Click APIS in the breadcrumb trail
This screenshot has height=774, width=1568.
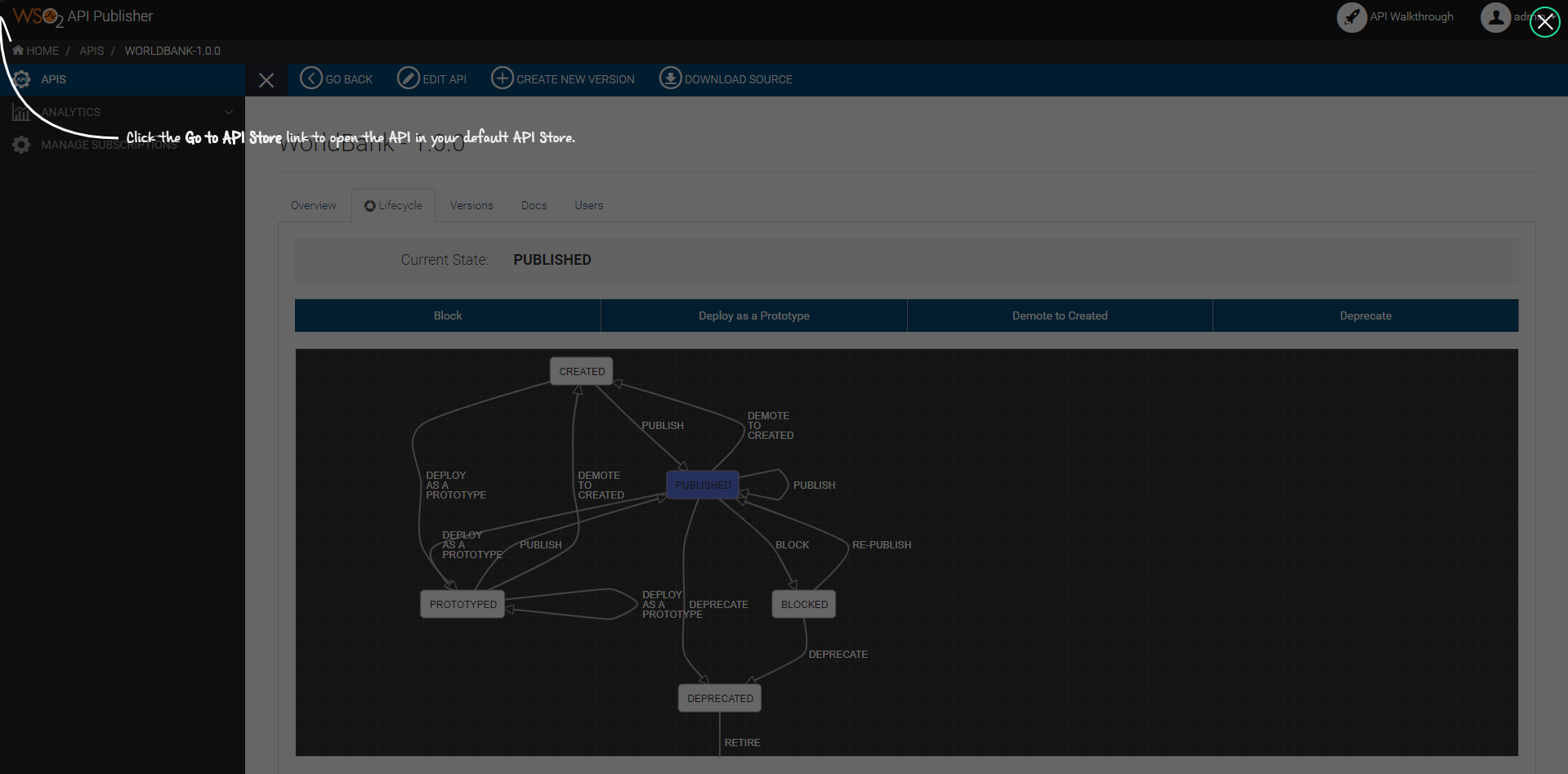(91, 50)
